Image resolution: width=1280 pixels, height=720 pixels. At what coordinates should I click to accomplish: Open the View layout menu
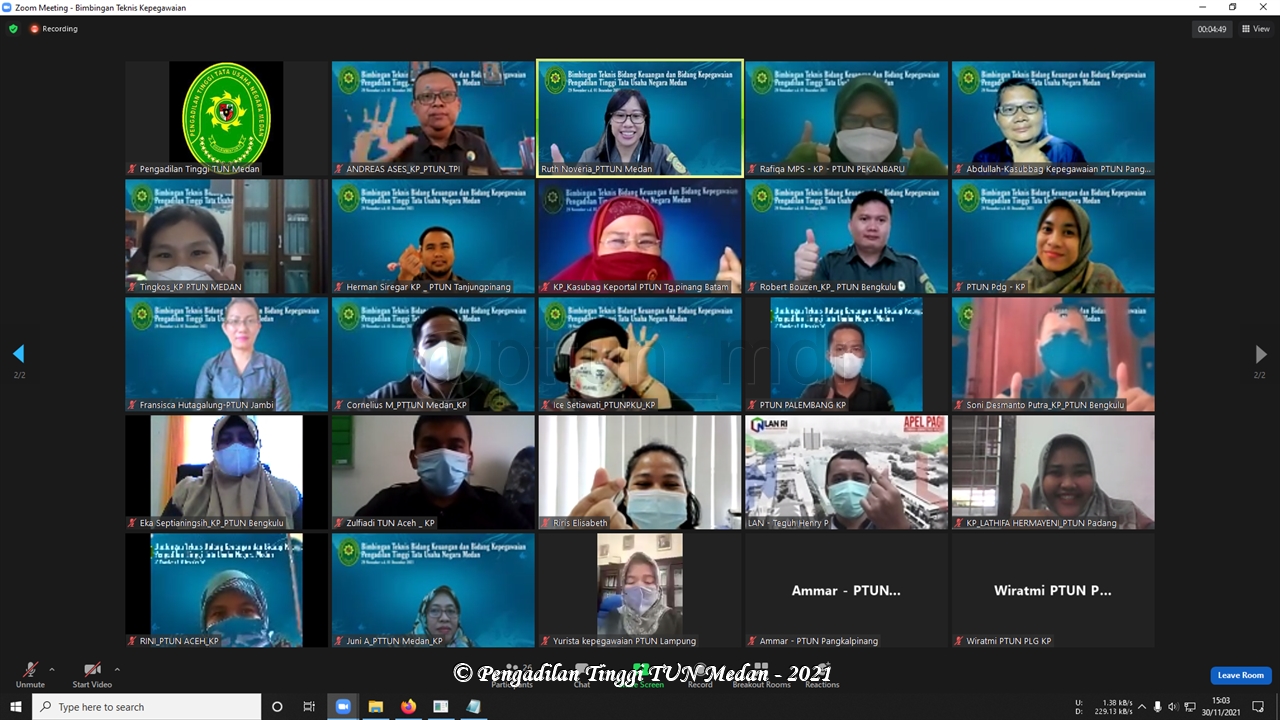pyautogui.click(x=1255, y=29)
